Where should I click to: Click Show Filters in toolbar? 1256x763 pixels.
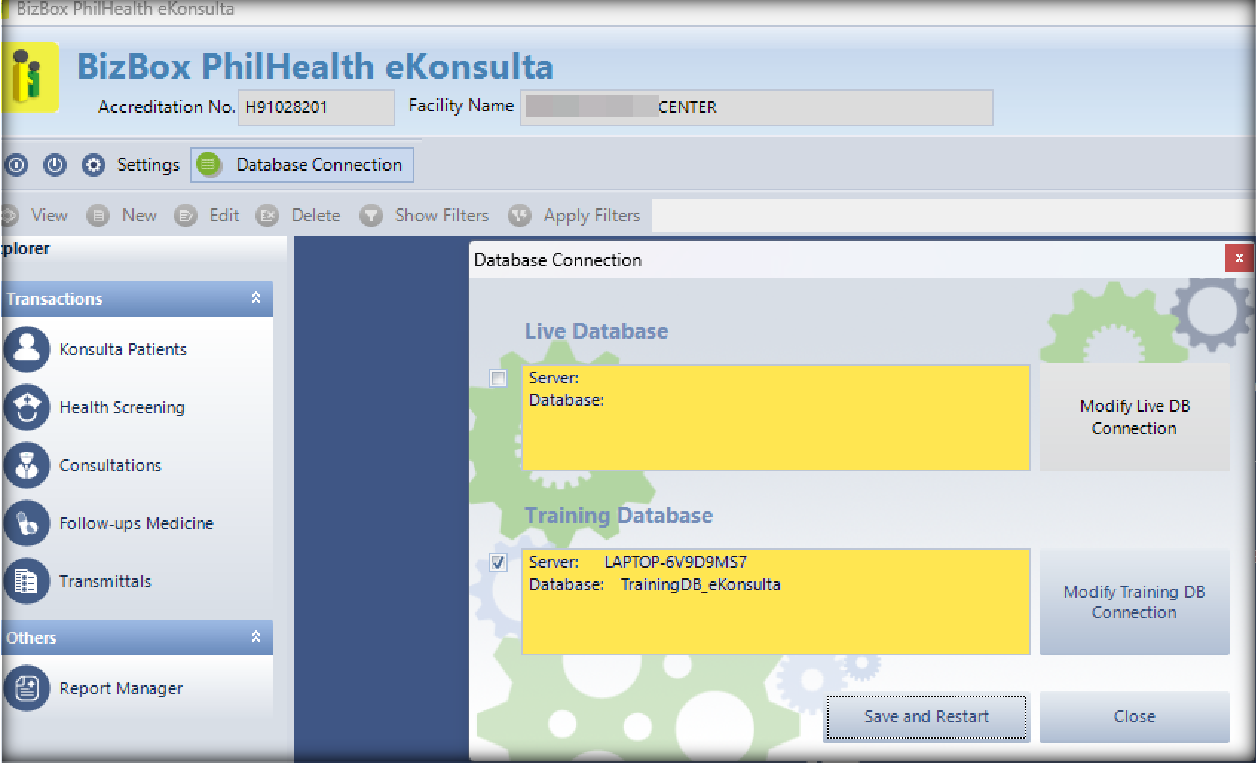[441, 215]
